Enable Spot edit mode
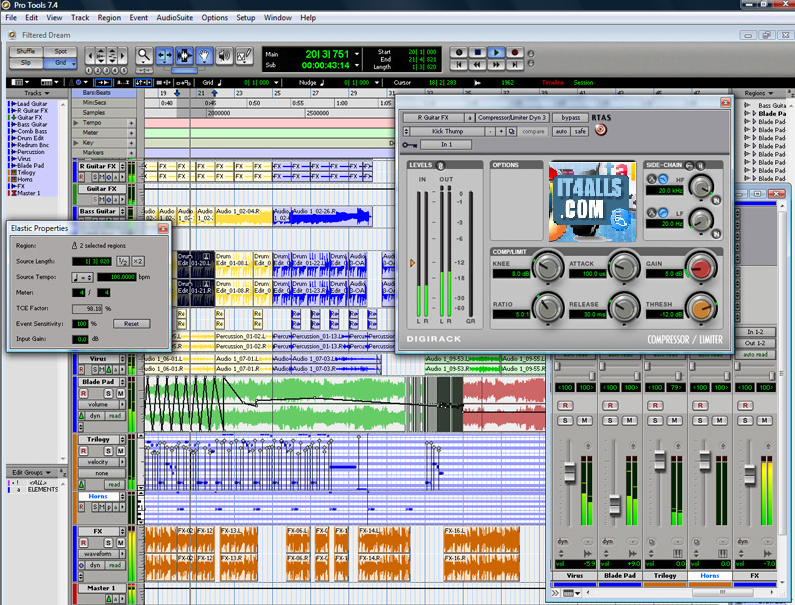The width and height of the screenshot is (795, 605). pos(60,51)
